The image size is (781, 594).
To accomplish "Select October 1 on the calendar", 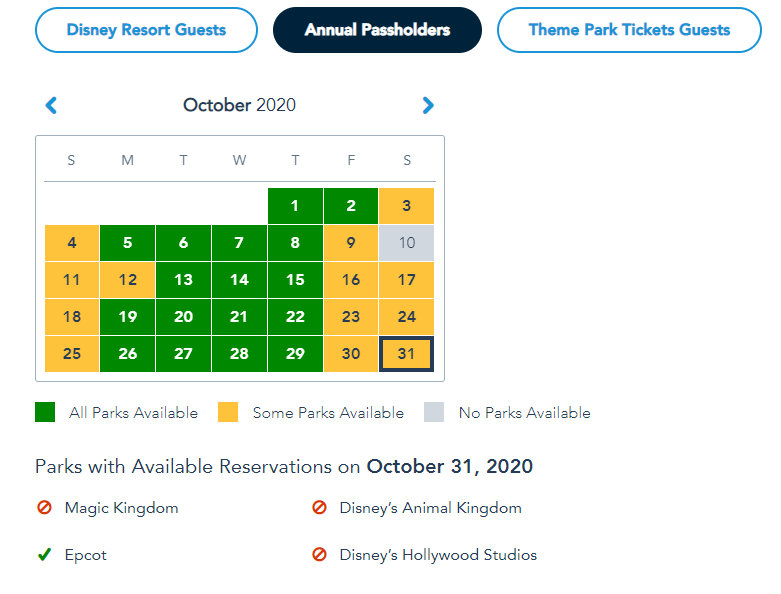I will 295,206.
